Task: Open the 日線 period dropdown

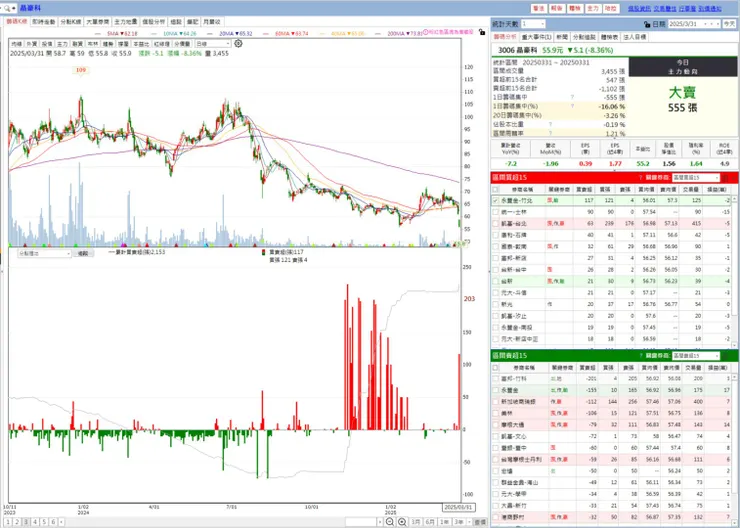Action: [213, 44]
